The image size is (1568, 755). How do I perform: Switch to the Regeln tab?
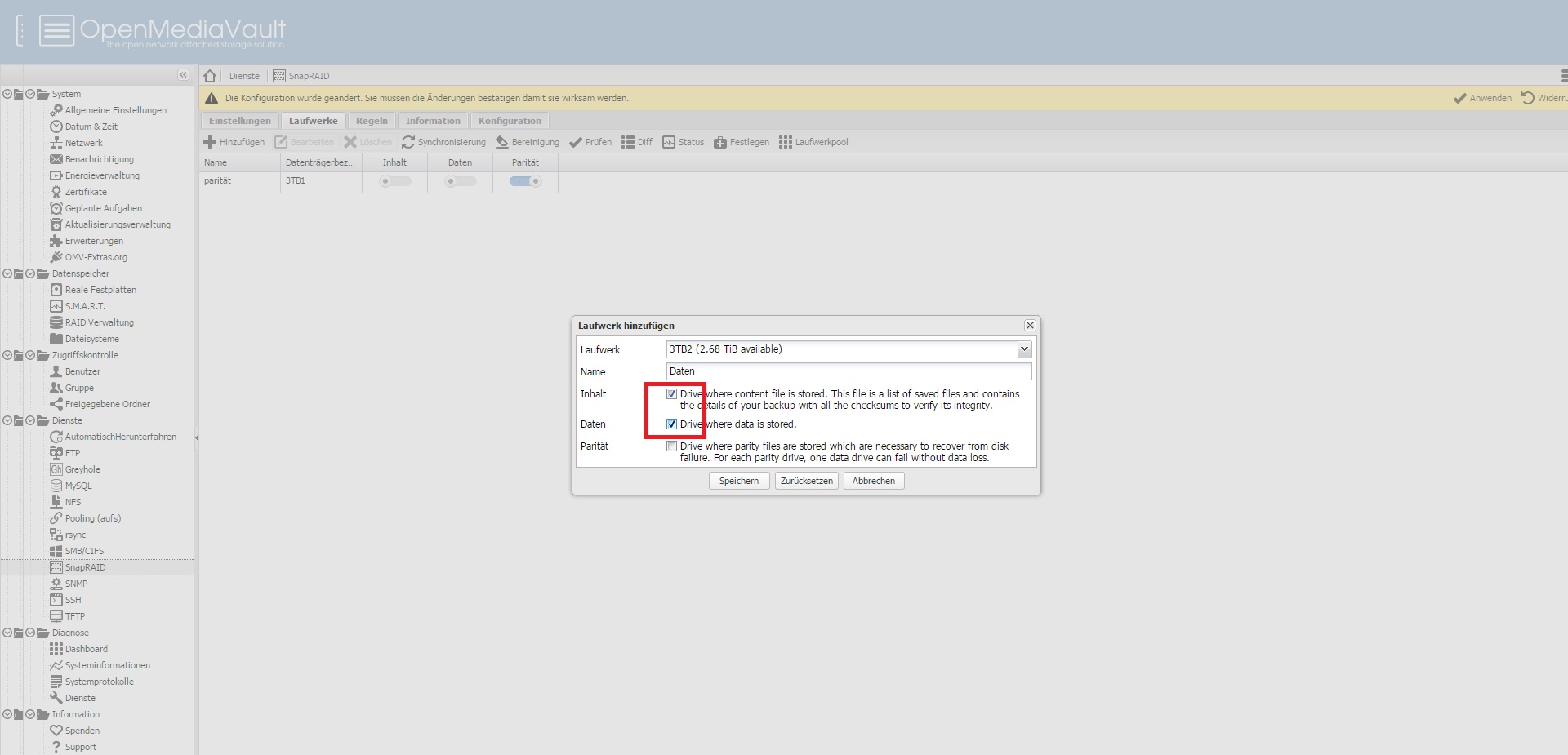[x=372, y=121]
